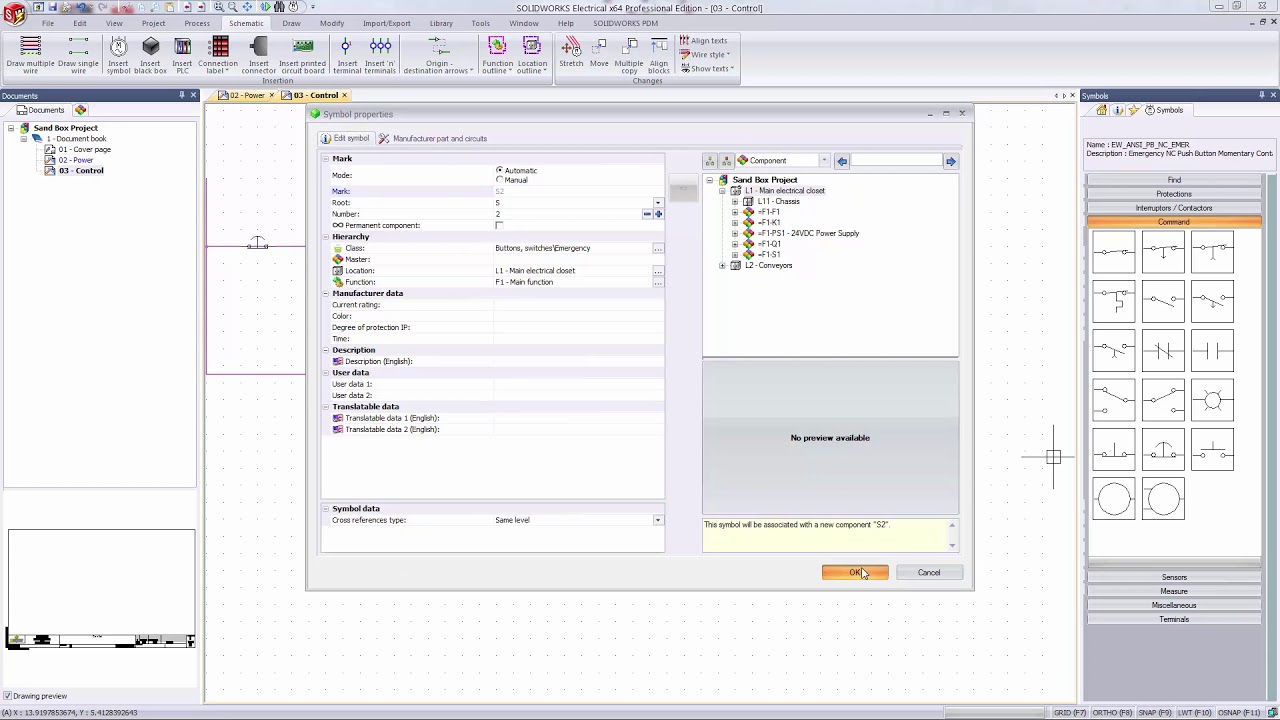This screenshot has width=1280, height=720.
Task: Open the Origin-destination arrows dropdown
Action: pyautogui.click(x=436, y=54)
